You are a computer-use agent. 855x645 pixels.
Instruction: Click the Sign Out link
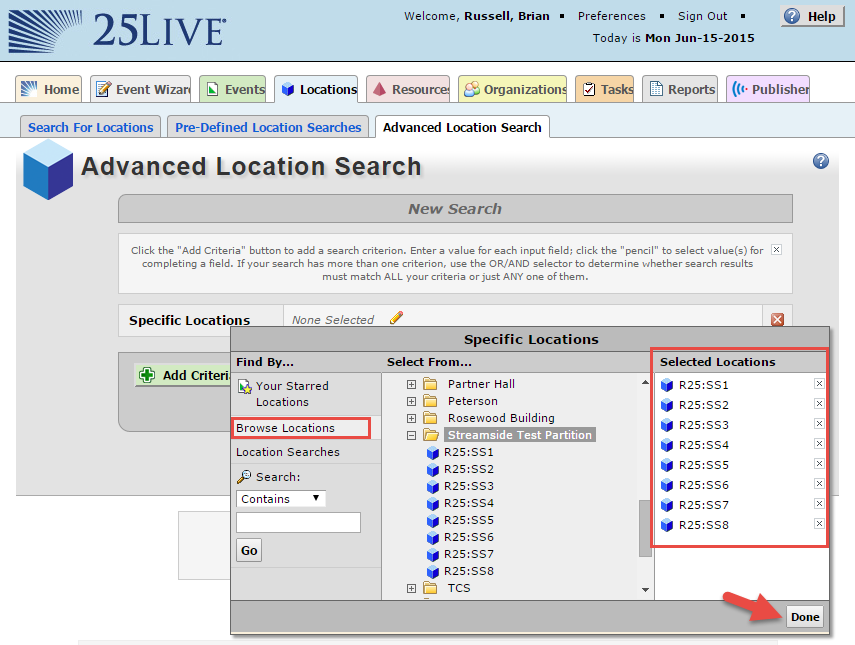[702, 16]
